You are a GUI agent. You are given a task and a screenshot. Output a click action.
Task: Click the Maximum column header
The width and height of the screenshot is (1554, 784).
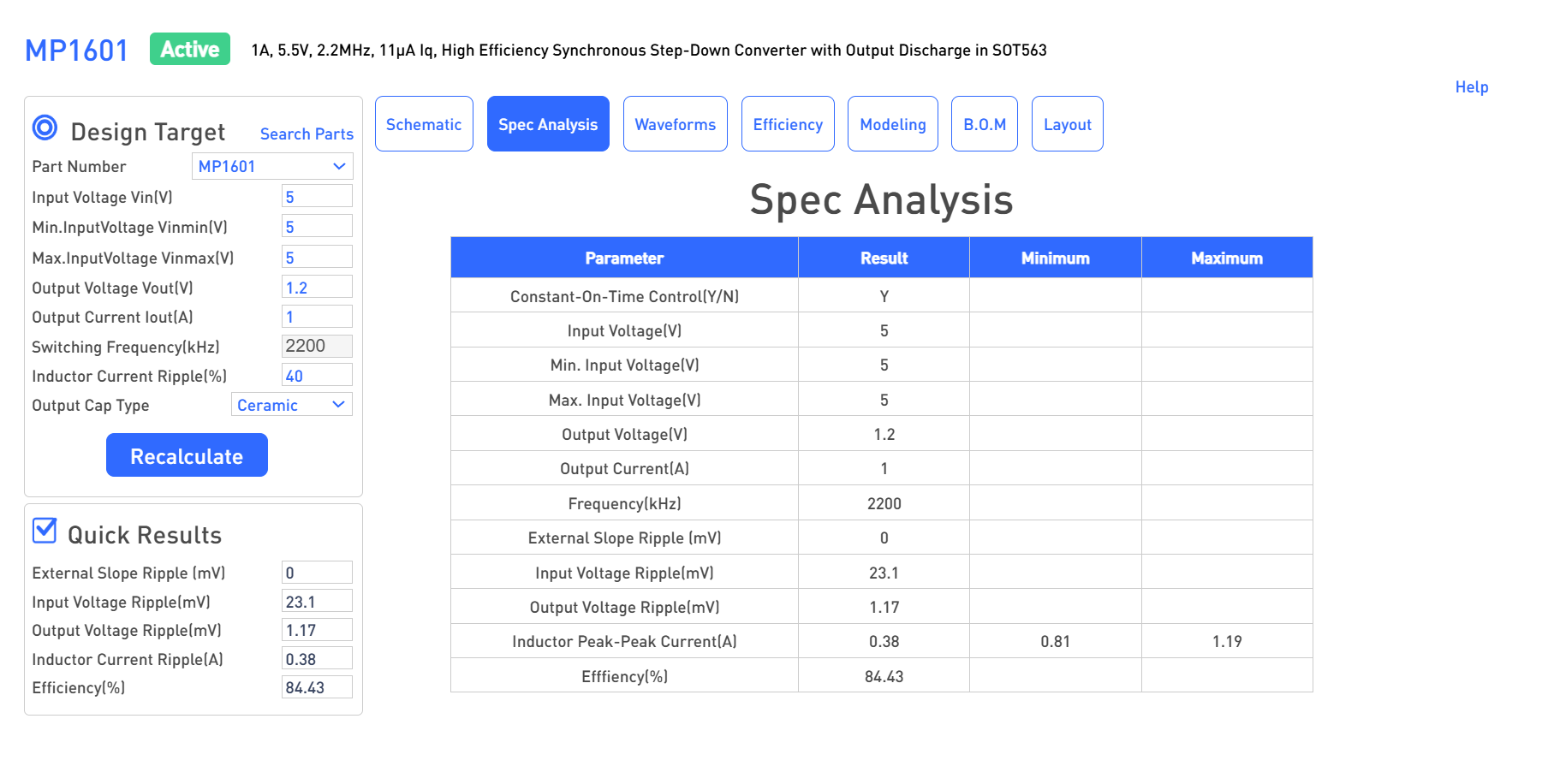coord(1227,258)
